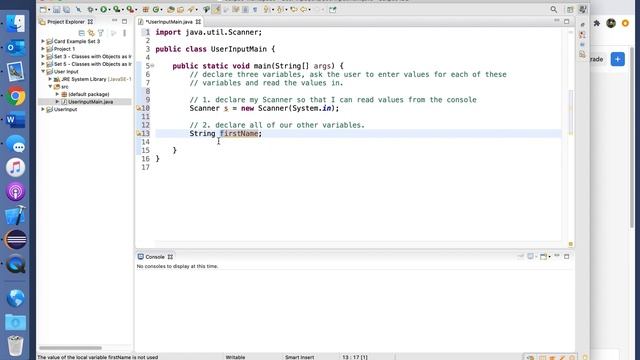The image size is (640, 360).
Task: Select the *UserInputMain.java editor tab
Action: (x=169, y=22)
